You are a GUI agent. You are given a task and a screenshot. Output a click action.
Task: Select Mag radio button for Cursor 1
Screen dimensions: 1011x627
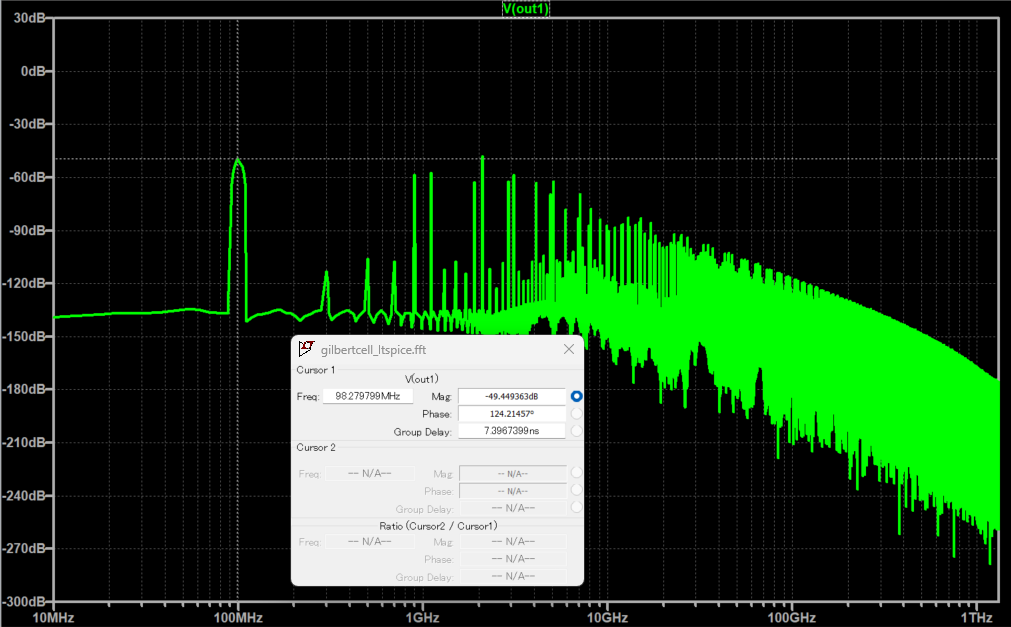(x=575, y=395)
